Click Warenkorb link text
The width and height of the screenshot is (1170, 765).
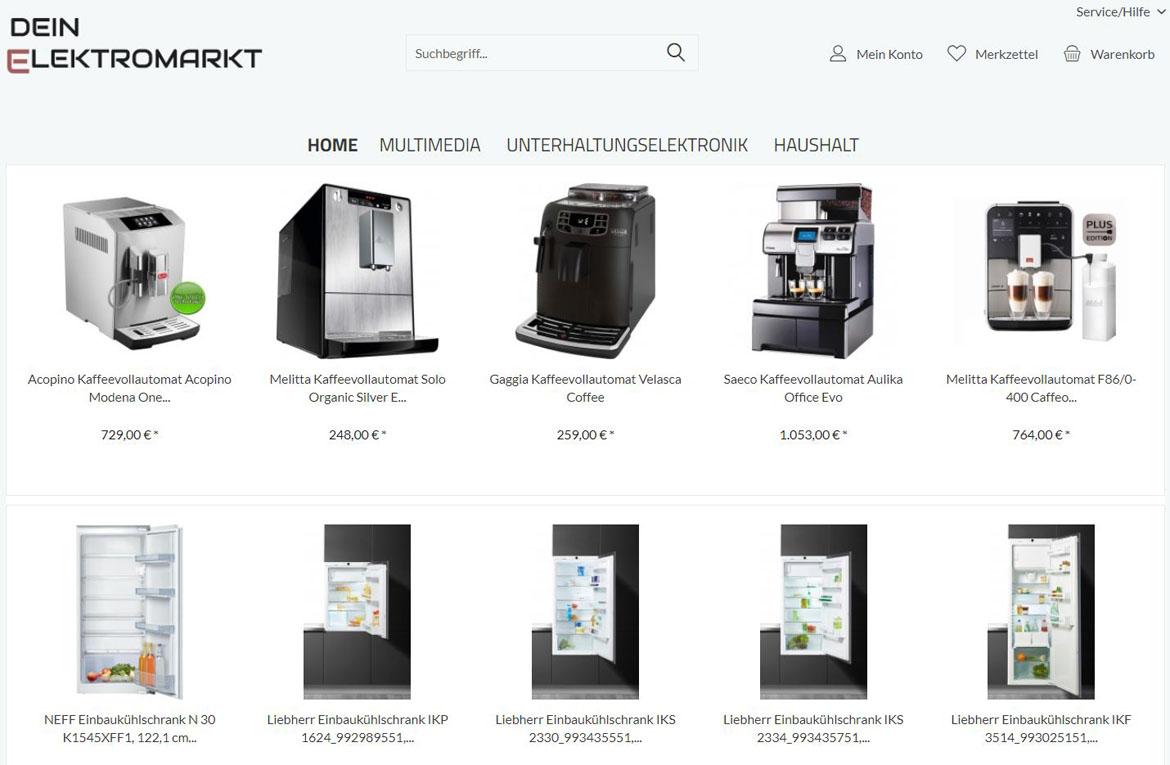click(x=1122, y=54)
